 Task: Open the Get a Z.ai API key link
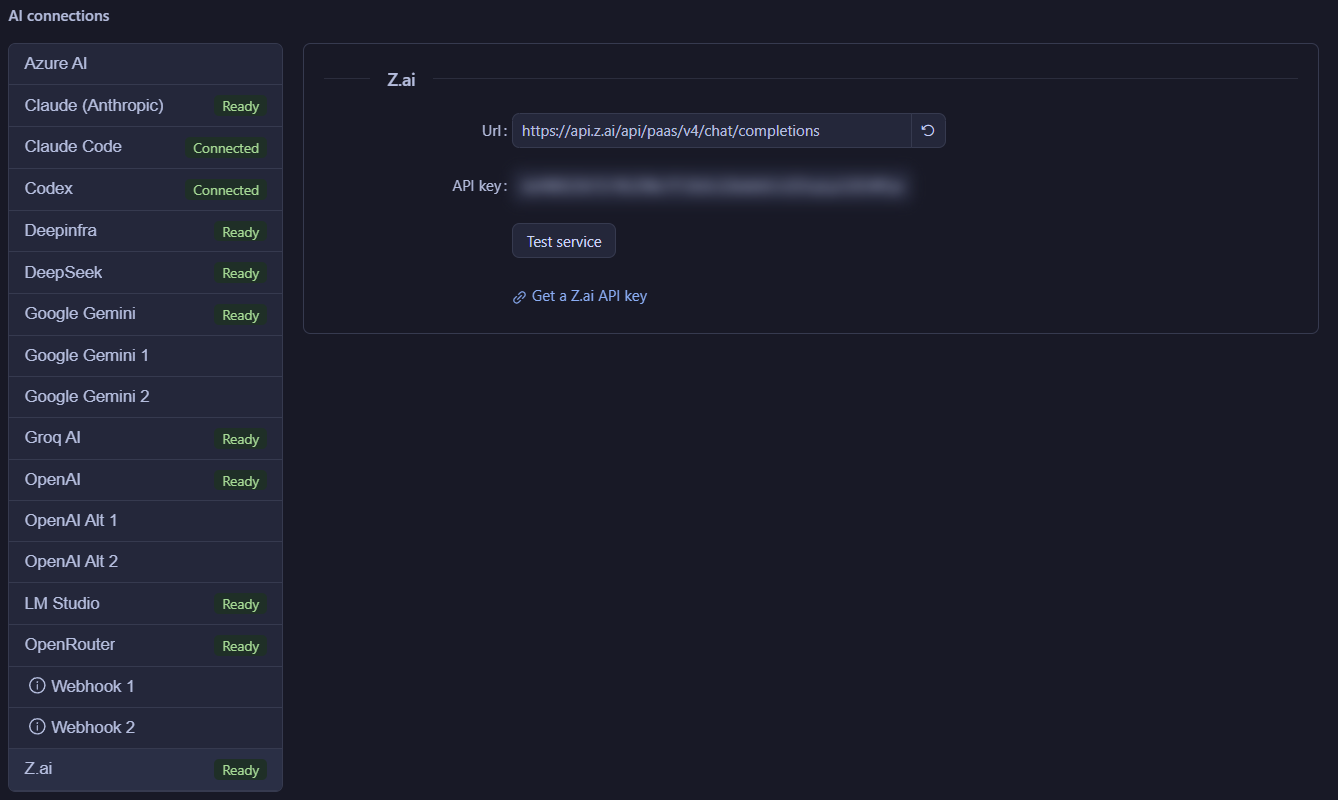click(589, 296)
